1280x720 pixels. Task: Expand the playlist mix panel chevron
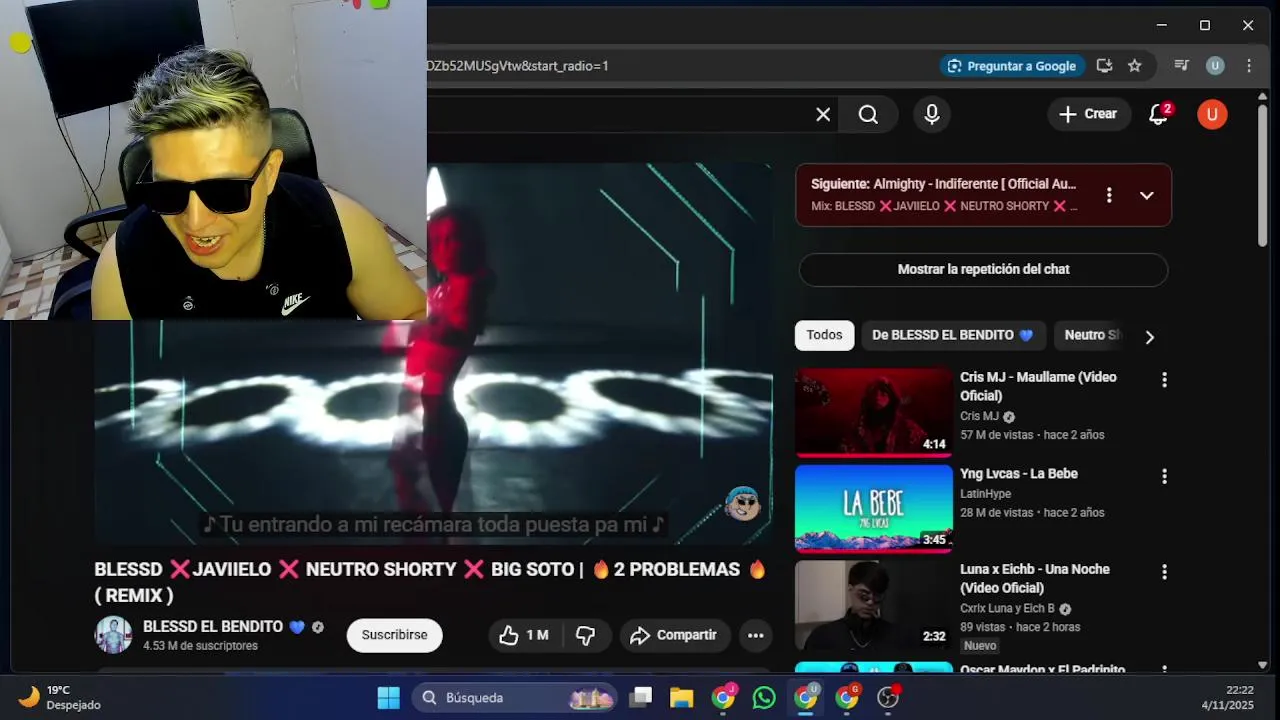1147,195
